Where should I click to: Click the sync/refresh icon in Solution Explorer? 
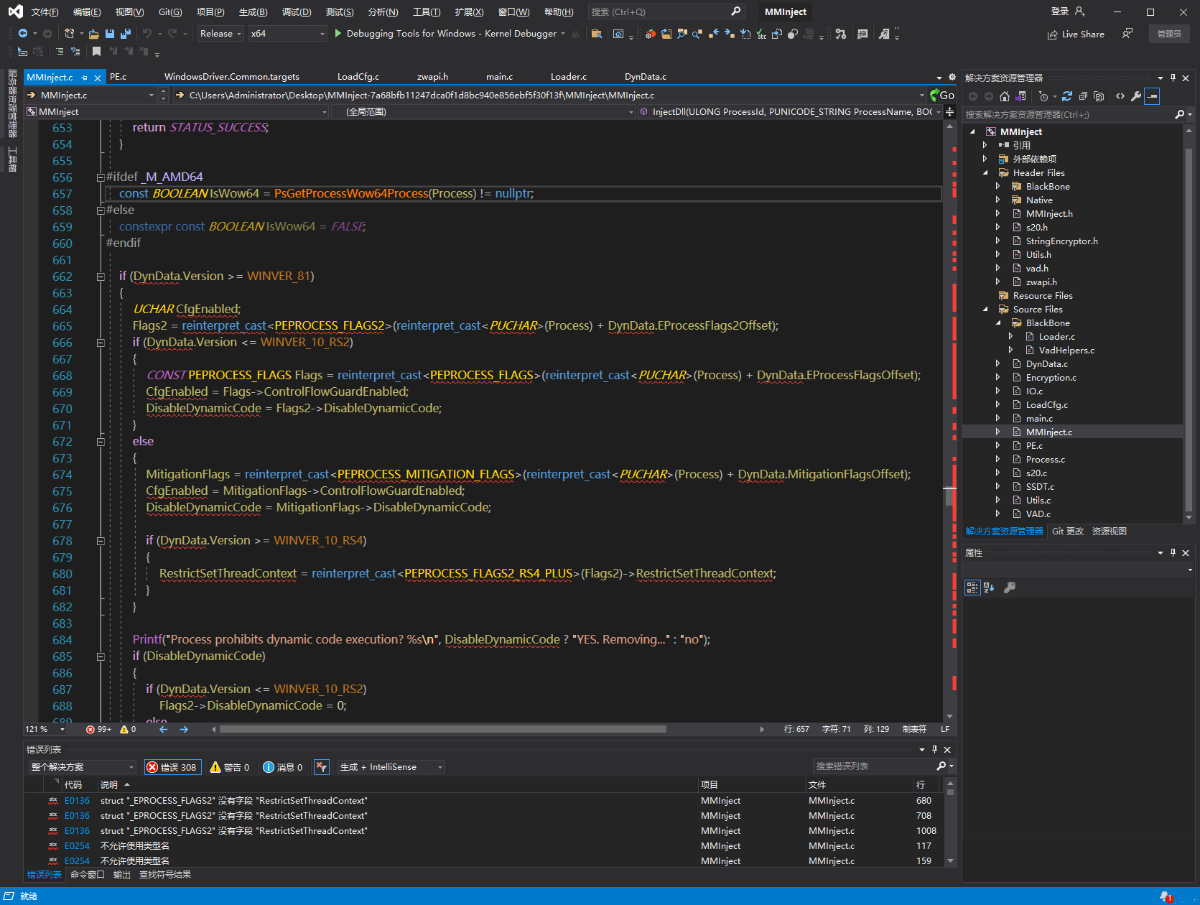(x=1067, y=96)
